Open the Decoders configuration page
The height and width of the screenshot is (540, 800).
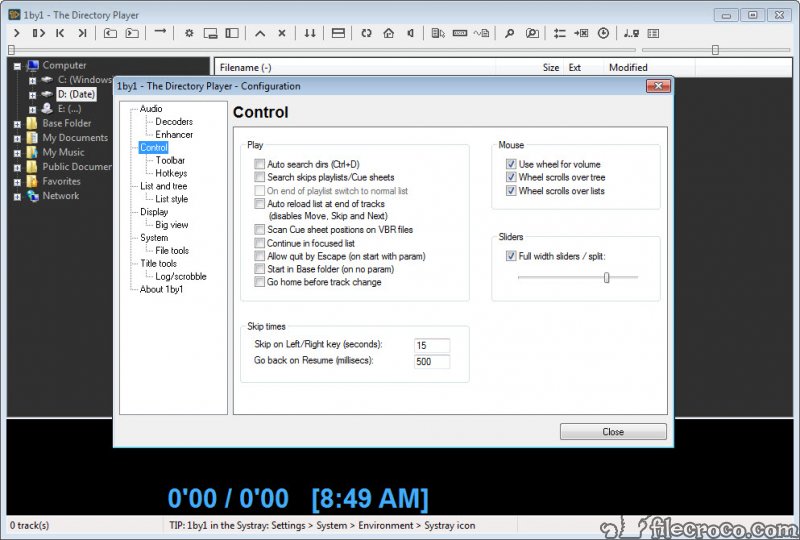[x=174, y=121]
